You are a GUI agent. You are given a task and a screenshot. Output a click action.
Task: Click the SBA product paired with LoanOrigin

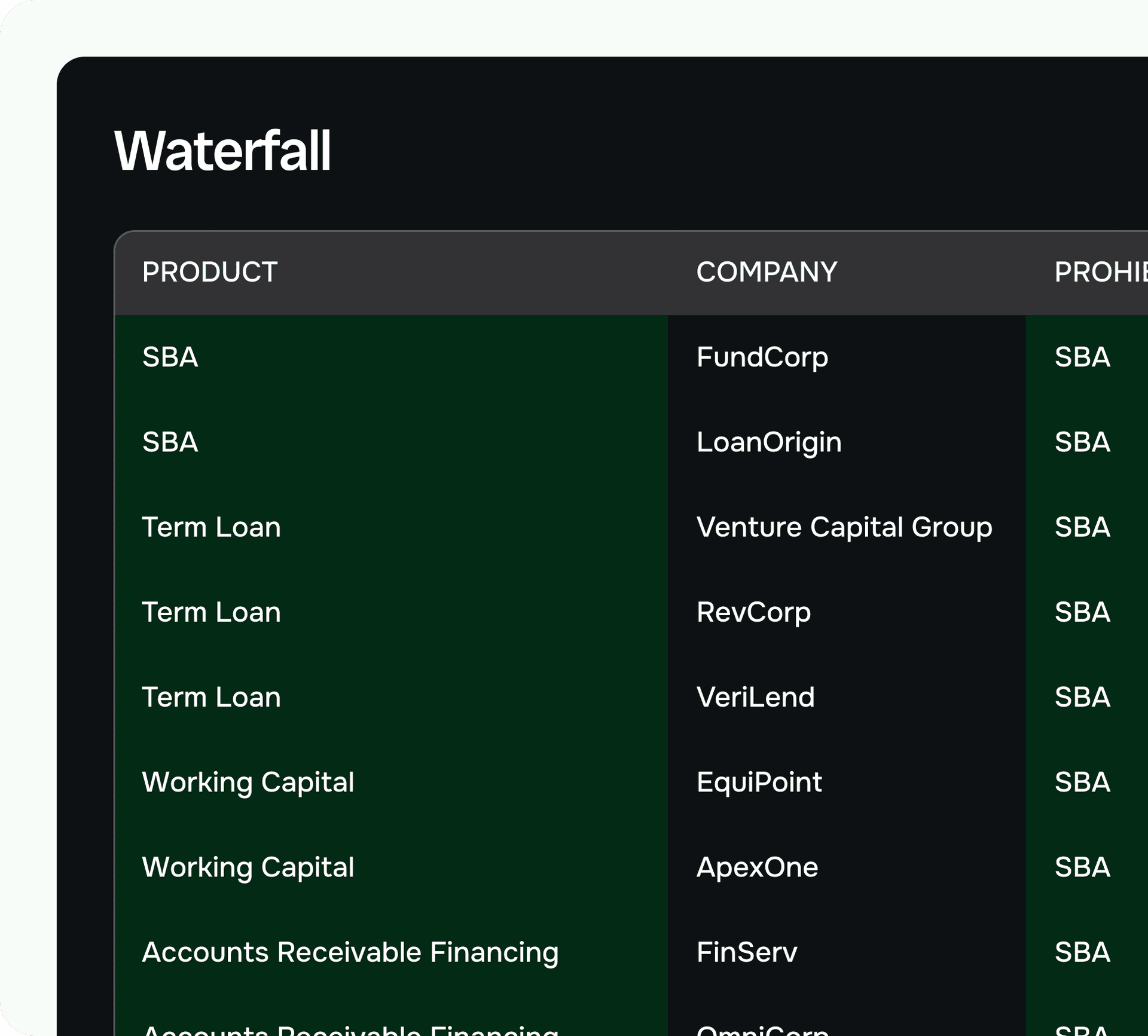coord(170,442)
